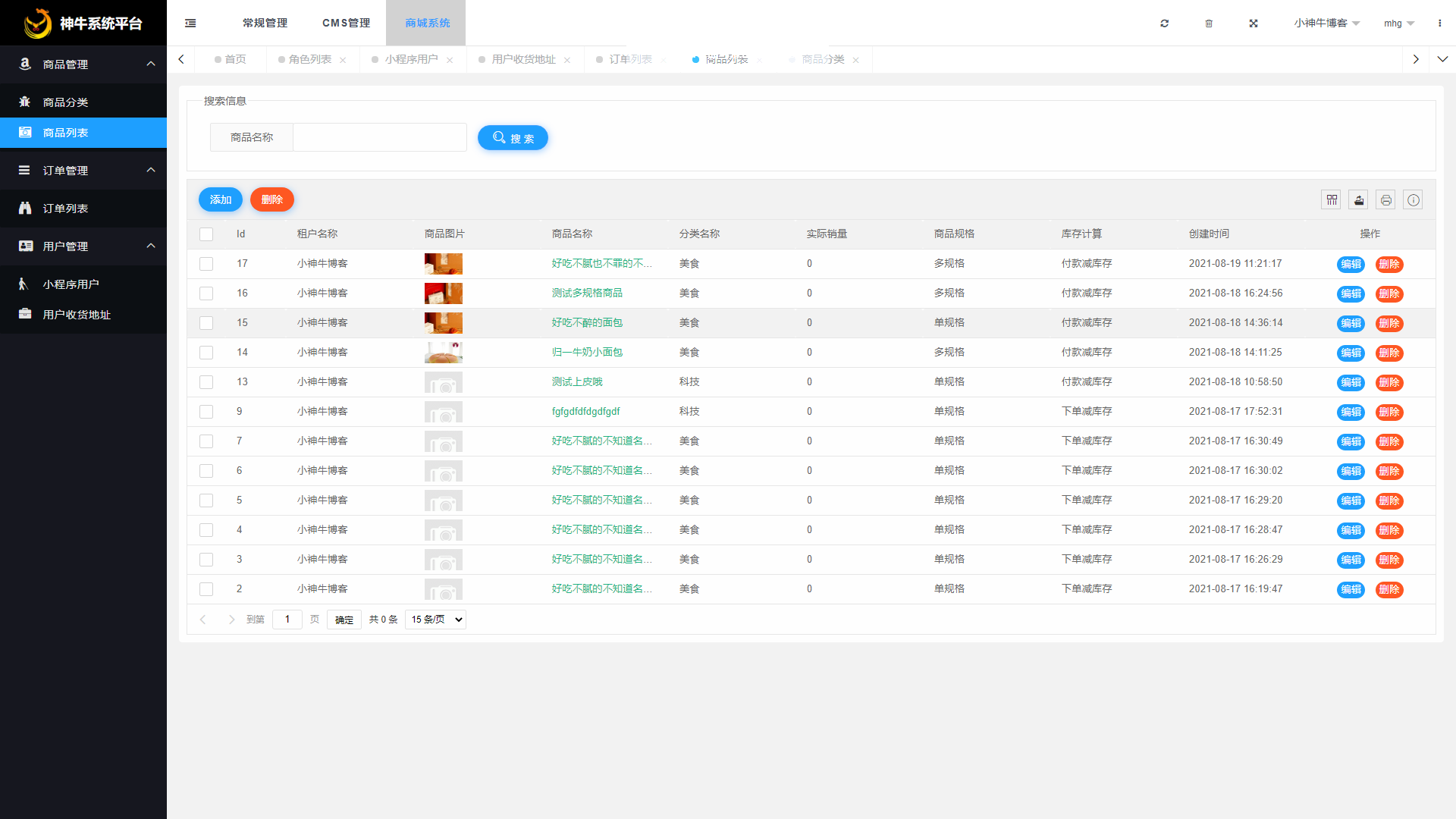This screenshot has width=1456, height=819.
Task: Open the 用户收货地址 sidebar item
Action: coord(83,315)
